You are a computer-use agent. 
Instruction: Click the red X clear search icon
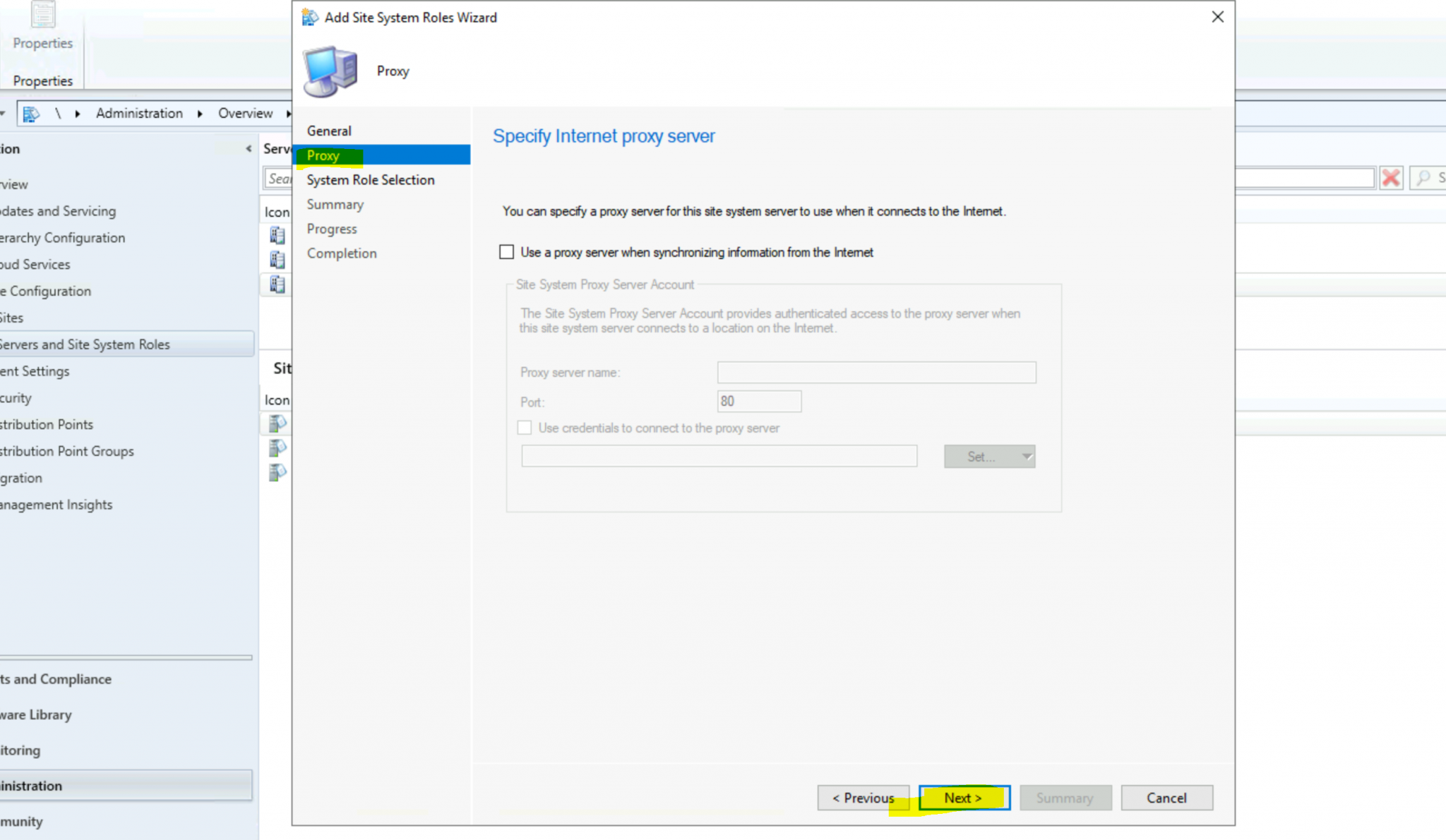tap(1390, 178)
